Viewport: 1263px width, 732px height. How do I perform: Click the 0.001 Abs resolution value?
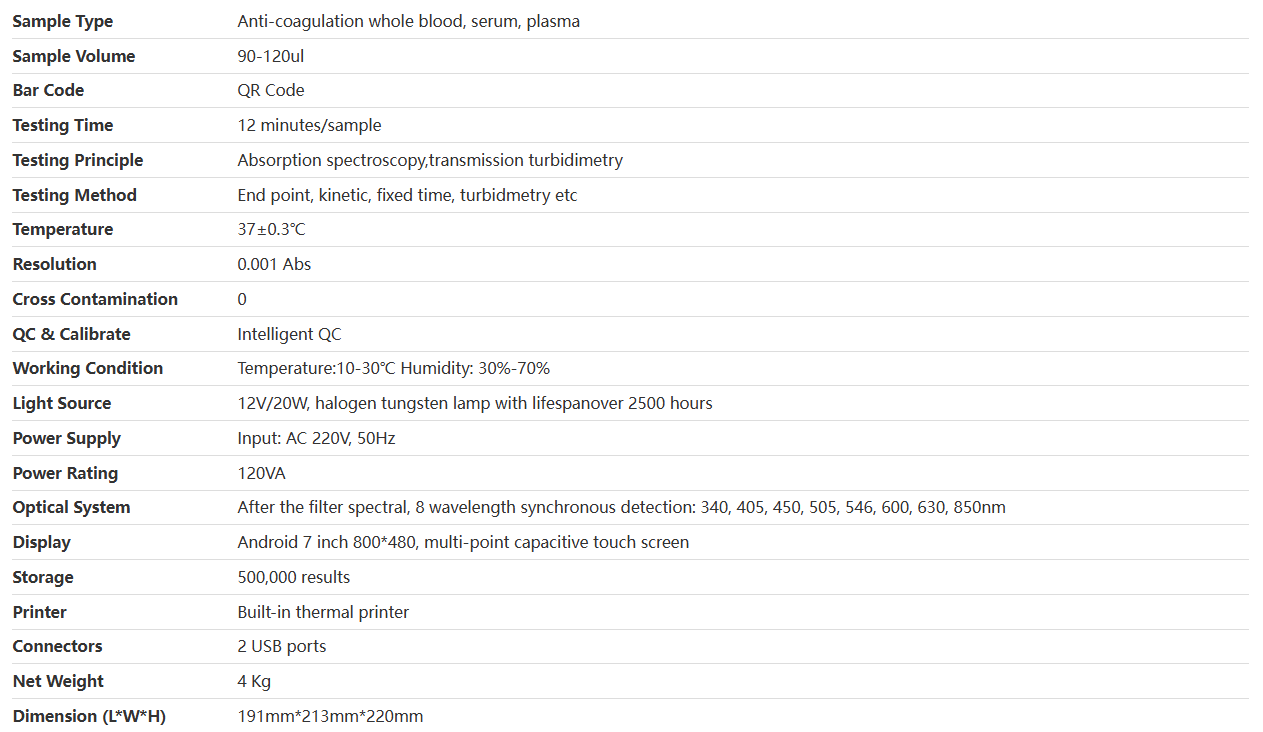(x=274, y=264)
